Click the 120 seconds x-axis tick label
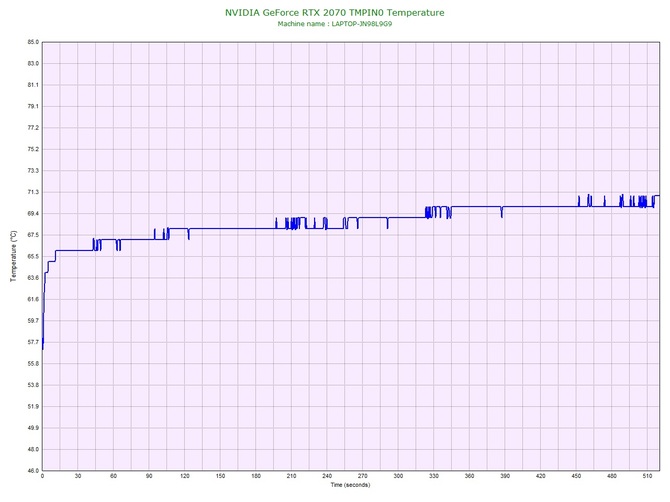 [185, 476]
